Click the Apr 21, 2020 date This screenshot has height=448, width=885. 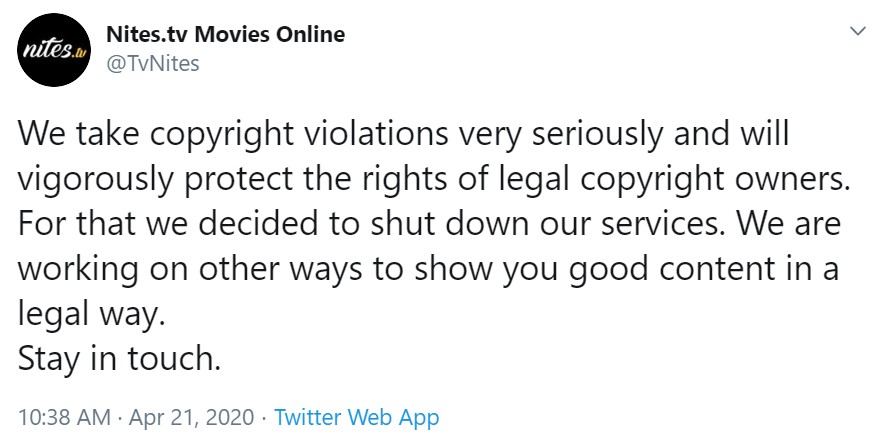pos(191,418)
